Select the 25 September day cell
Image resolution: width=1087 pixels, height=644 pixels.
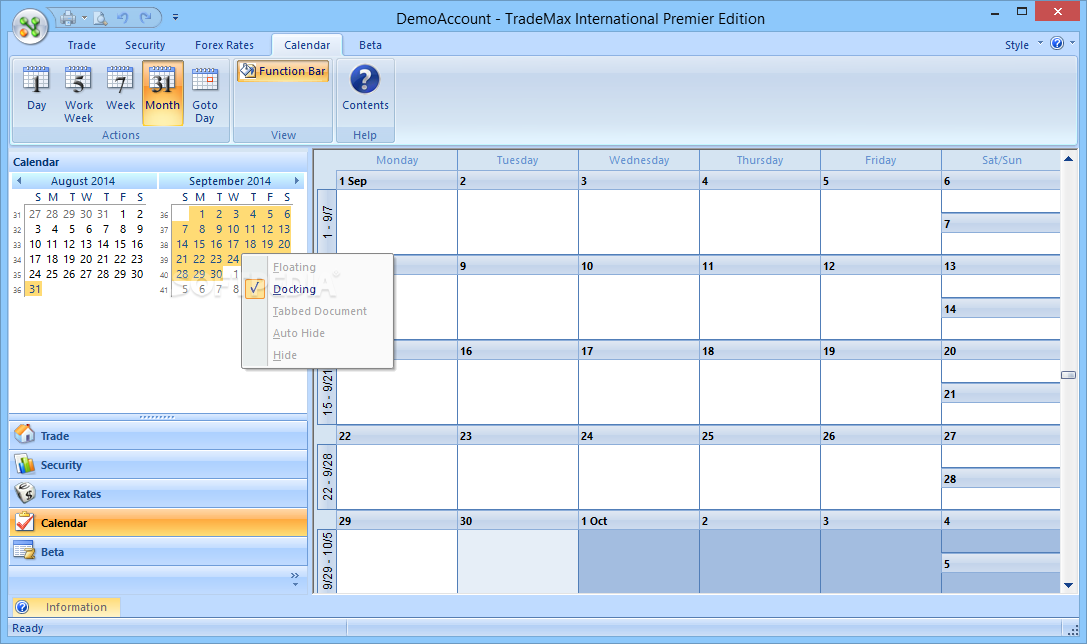(760, 468)
